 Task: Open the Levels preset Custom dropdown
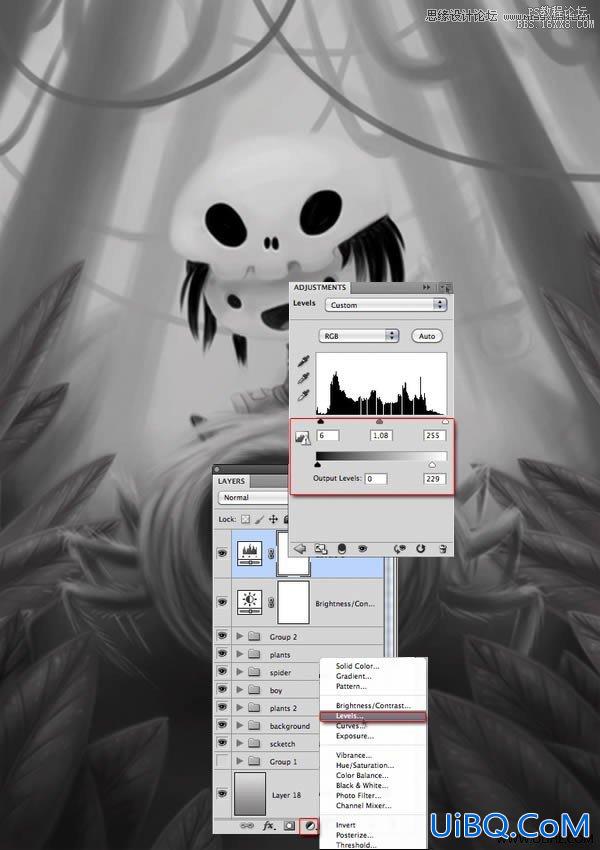(385, 305)
